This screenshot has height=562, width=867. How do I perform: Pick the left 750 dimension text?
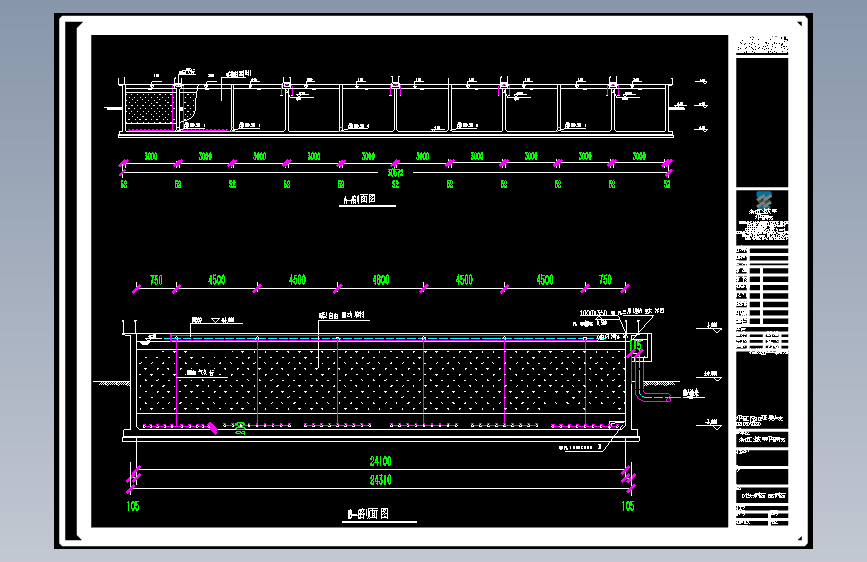point(156,280)
